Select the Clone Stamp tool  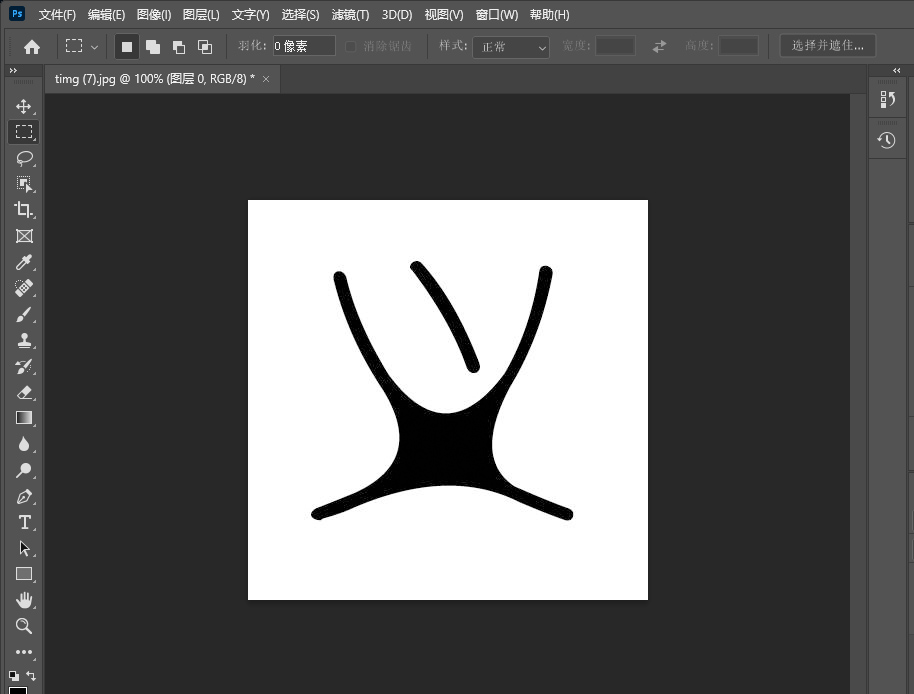pyautogui.click(x=24, y=340)
